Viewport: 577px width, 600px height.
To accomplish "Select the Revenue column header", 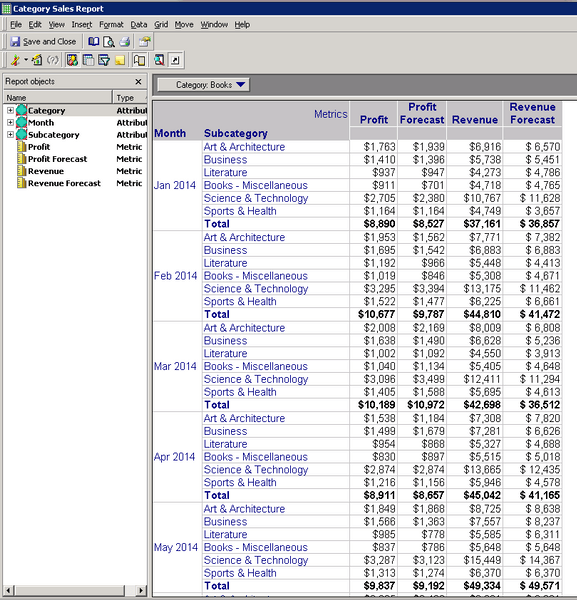I will 475,120.
